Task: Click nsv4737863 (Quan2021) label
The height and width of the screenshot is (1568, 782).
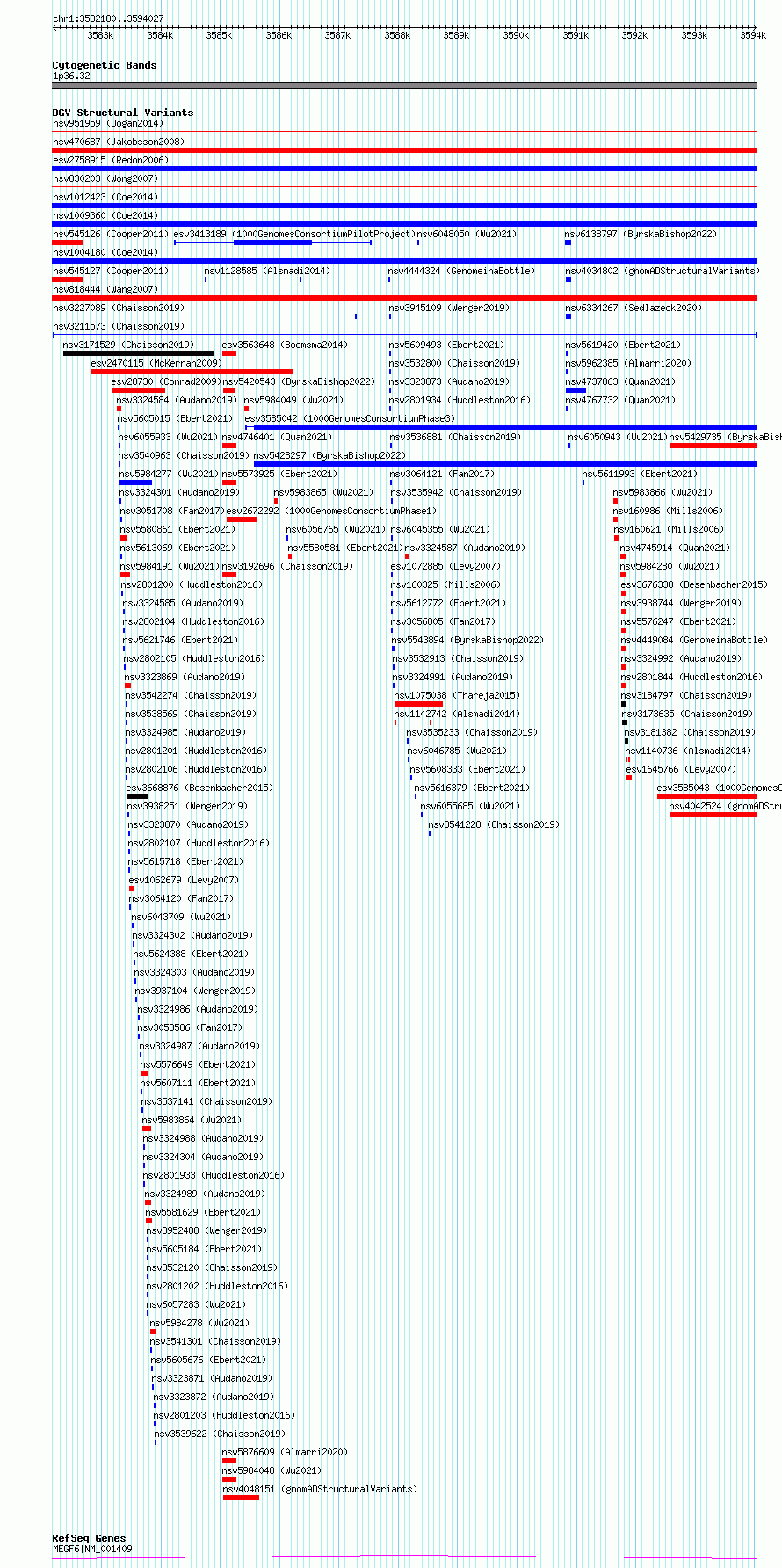Action: (621, 381)
